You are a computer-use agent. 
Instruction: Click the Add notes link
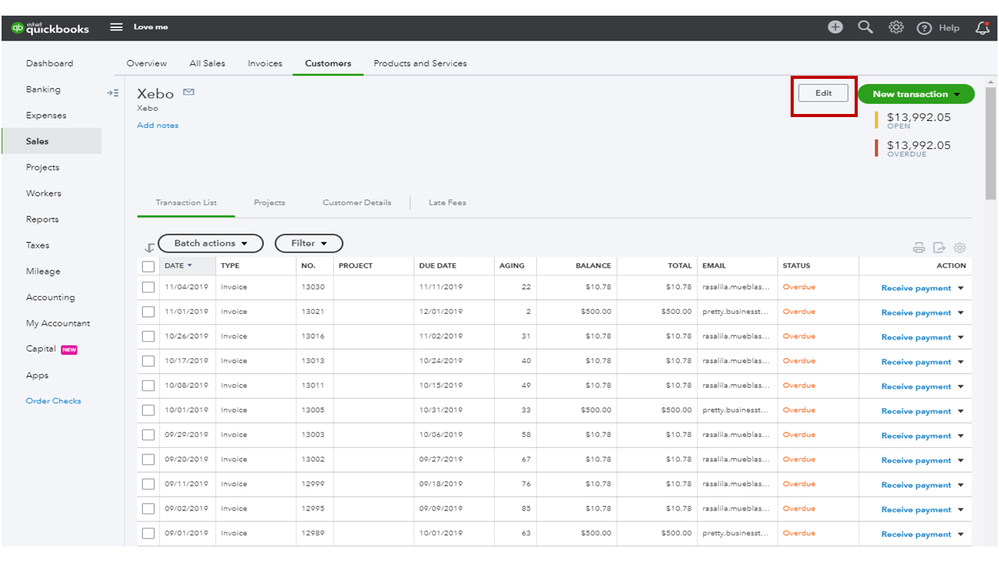158,125
